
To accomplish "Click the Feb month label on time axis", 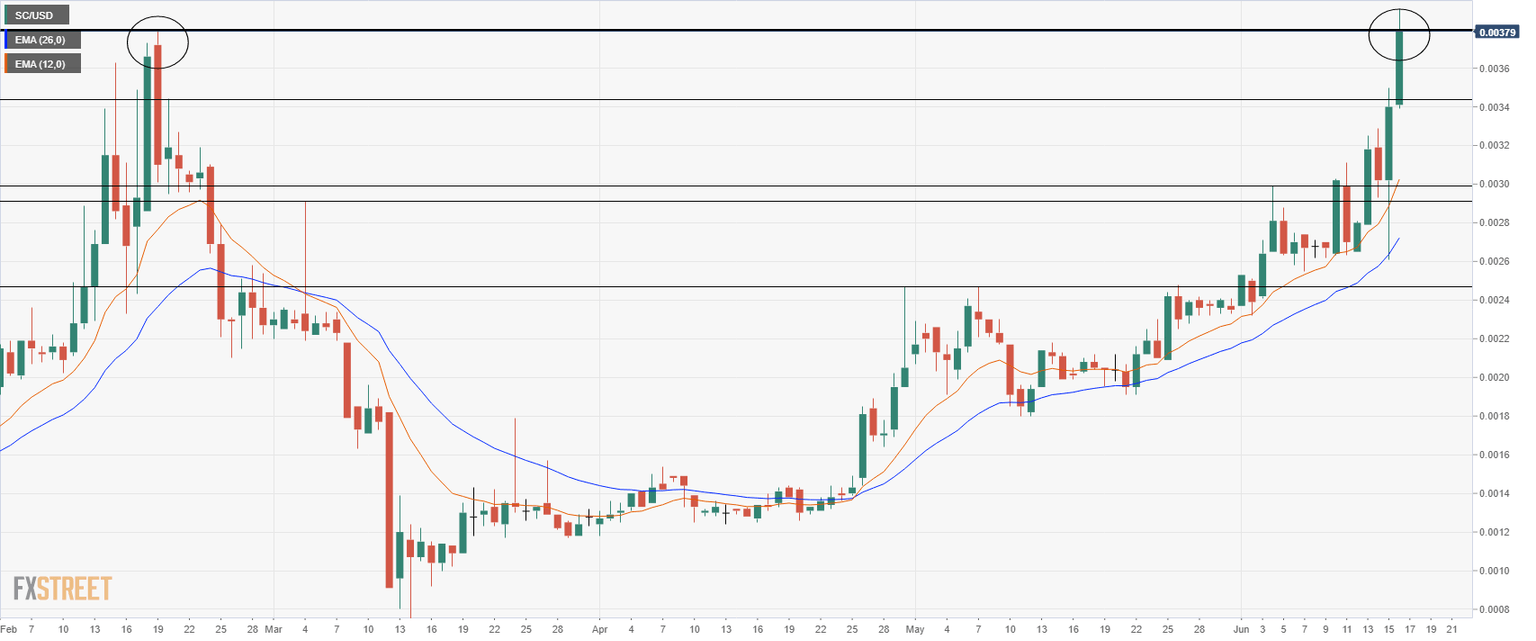I will (8, 631).
